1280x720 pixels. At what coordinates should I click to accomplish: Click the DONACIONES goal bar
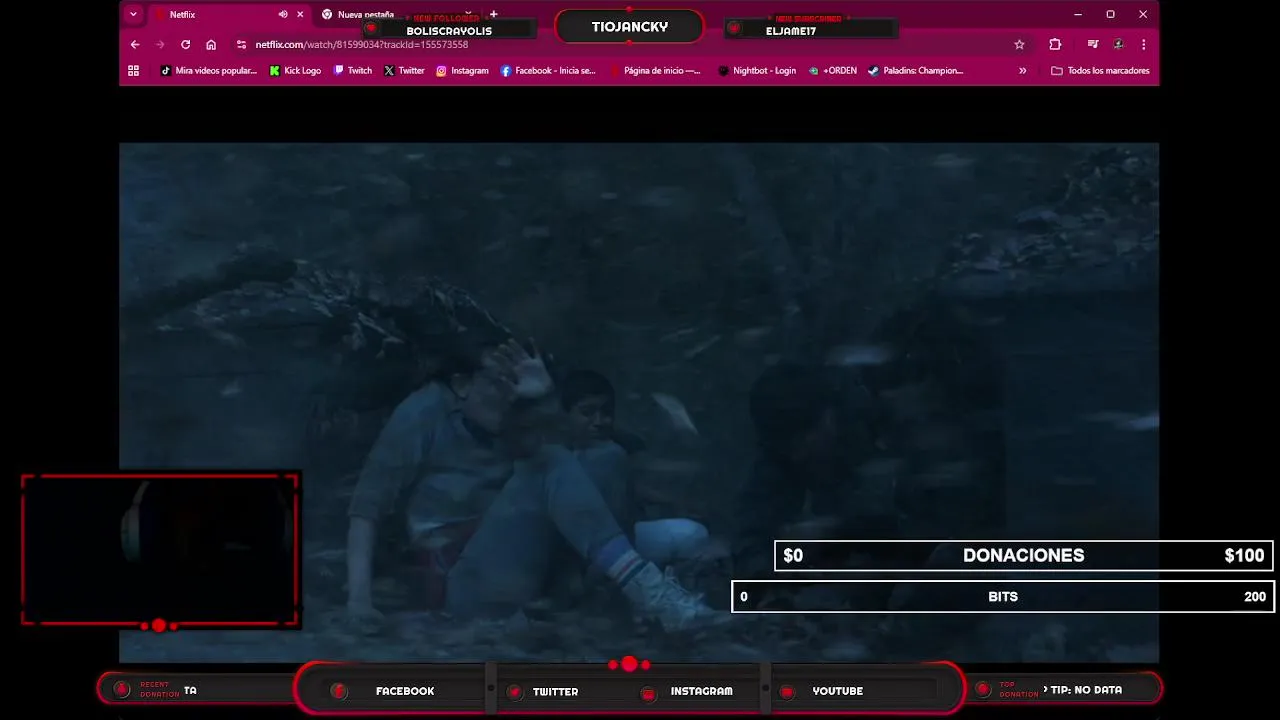tap(1023, 555)
